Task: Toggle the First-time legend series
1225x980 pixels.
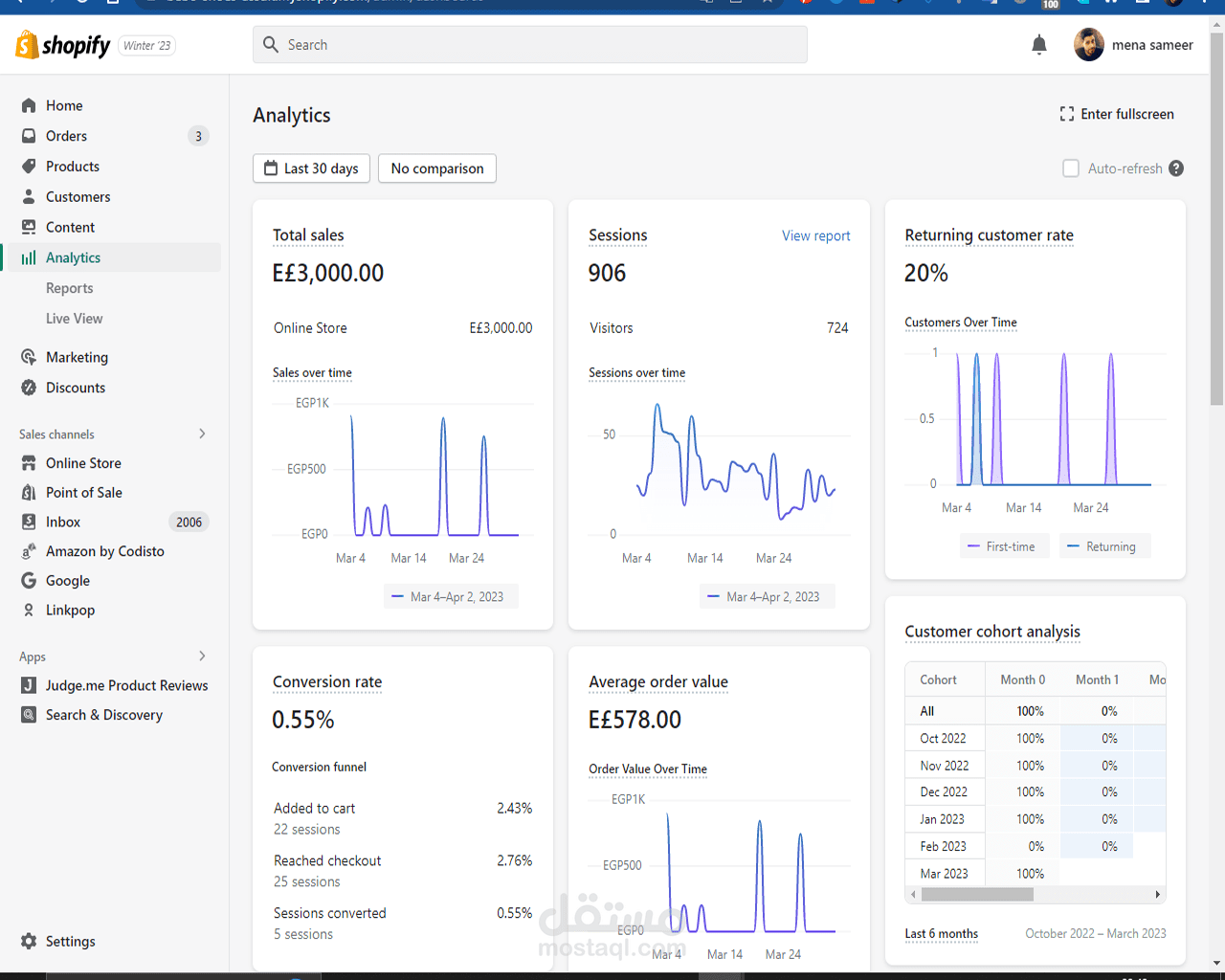Action: tap(1004, 546)
